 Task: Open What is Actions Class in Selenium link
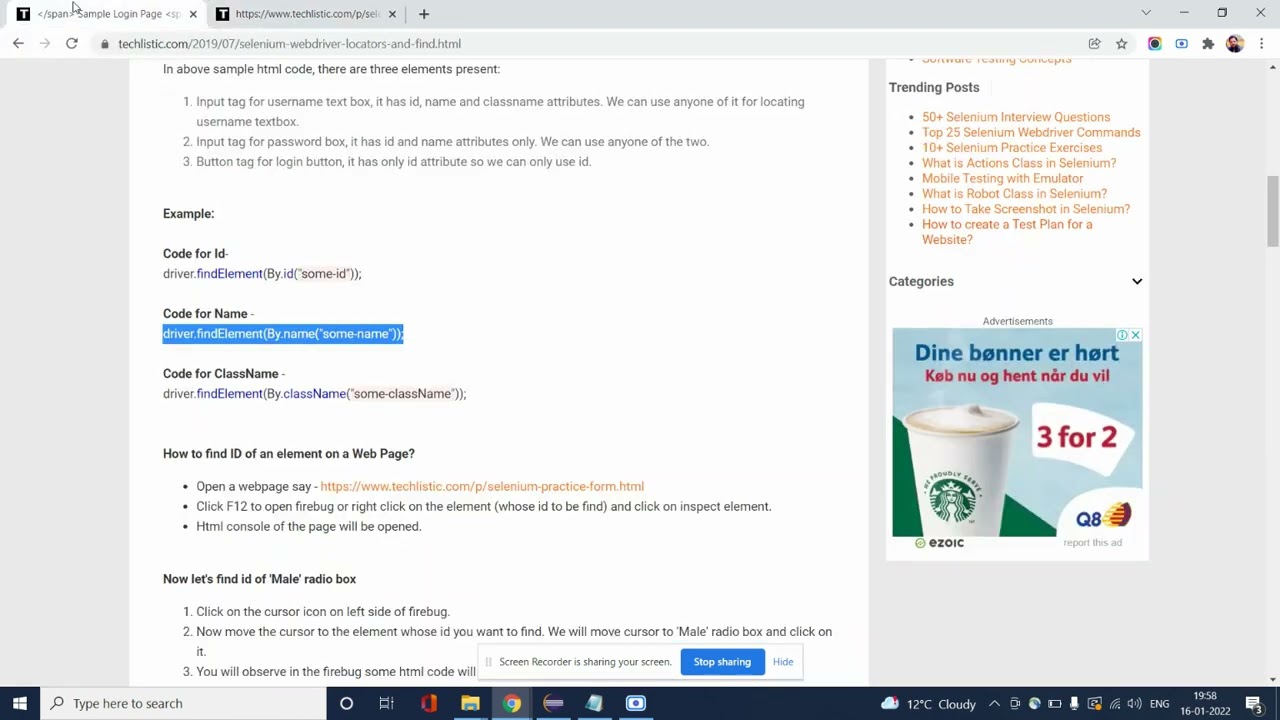click(x=1018, y=163)
